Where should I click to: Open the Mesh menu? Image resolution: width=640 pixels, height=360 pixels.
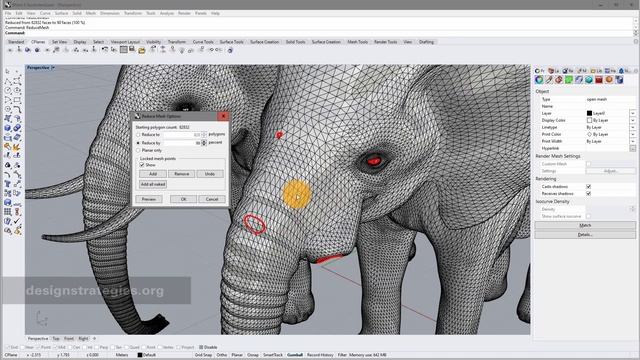[91, 13]
